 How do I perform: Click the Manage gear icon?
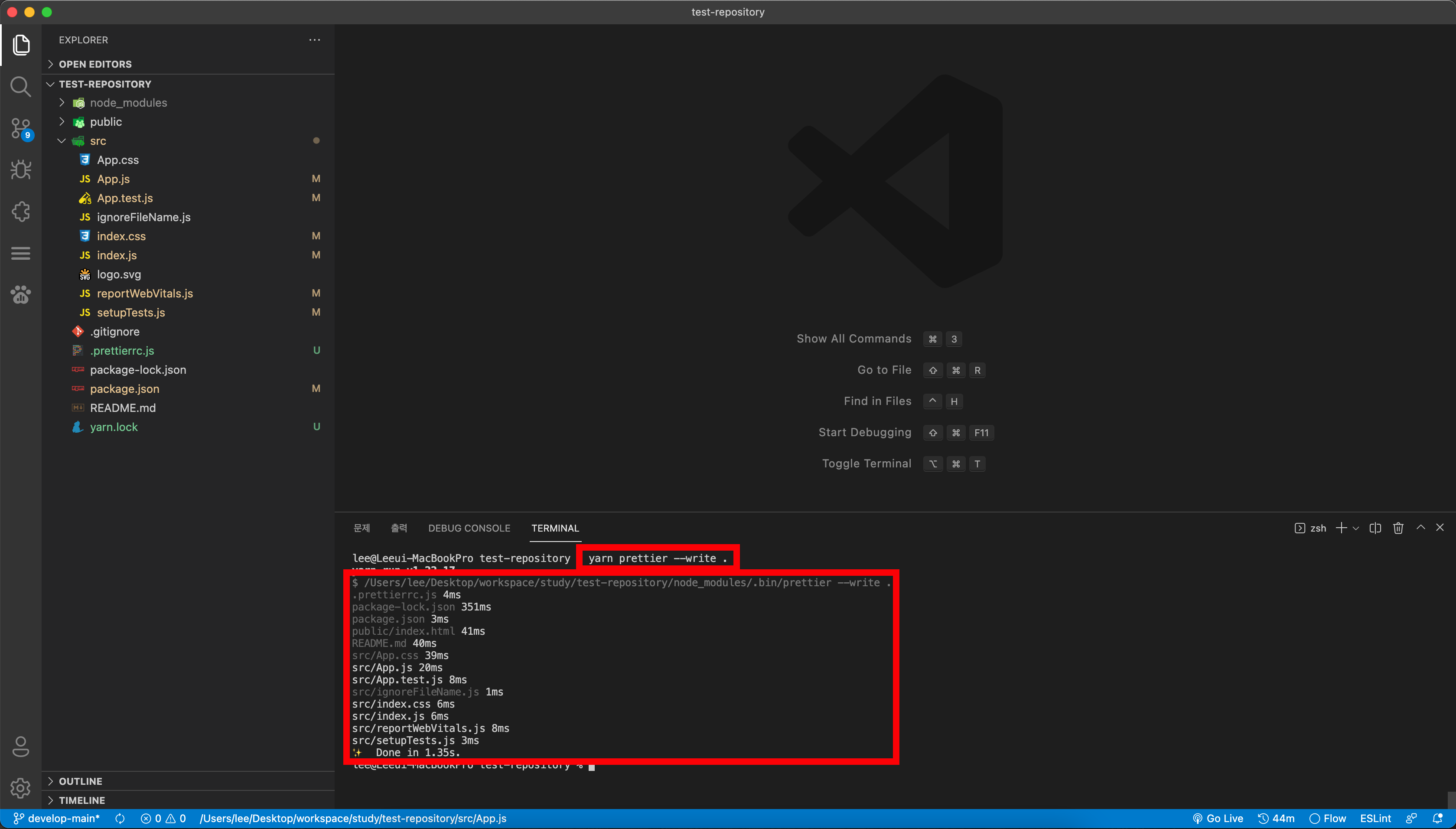(20, 788)
